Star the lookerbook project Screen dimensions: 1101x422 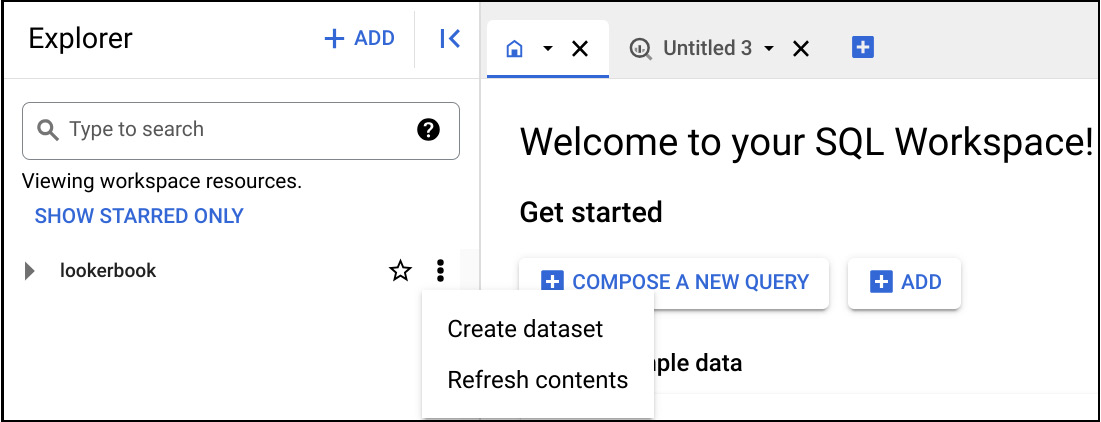(400, 270)
